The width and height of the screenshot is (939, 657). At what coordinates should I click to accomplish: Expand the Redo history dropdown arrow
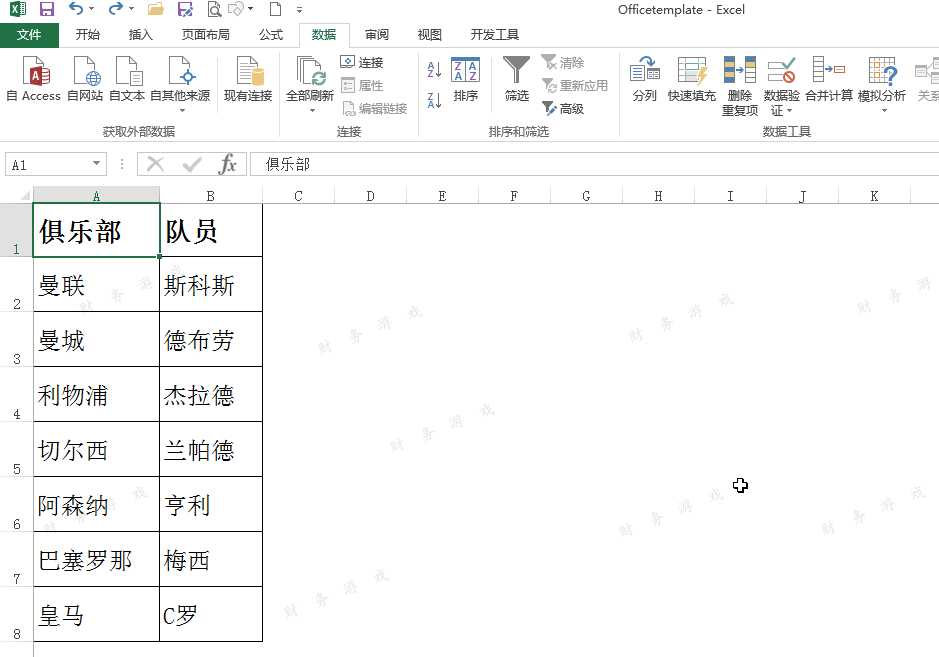click(x=132, y=9)
